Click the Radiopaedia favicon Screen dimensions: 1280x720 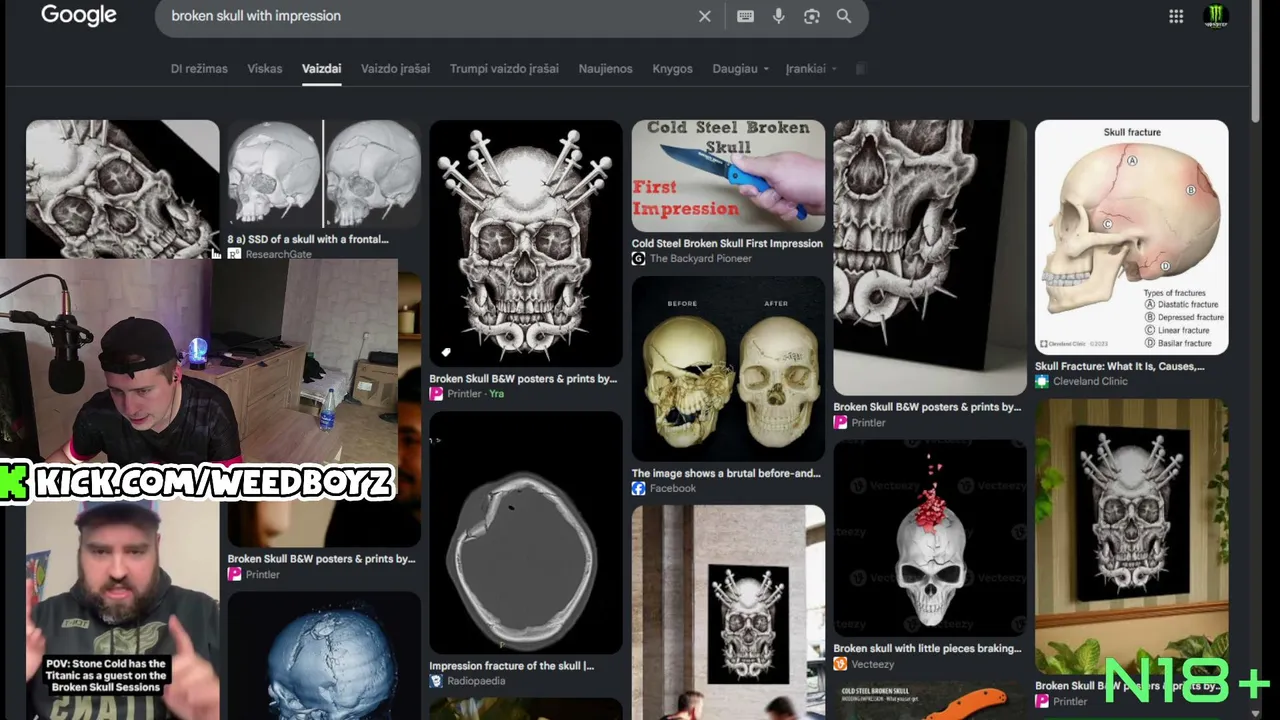(x=436, y=681)
